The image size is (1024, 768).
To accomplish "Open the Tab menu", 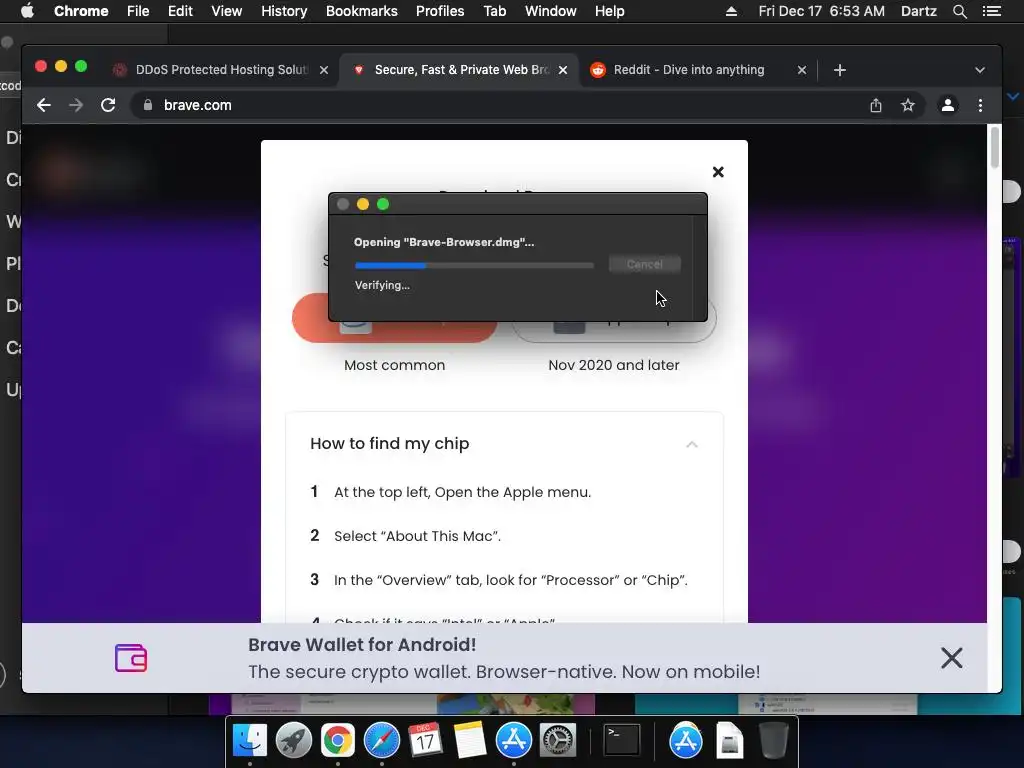I will [494, 11].
